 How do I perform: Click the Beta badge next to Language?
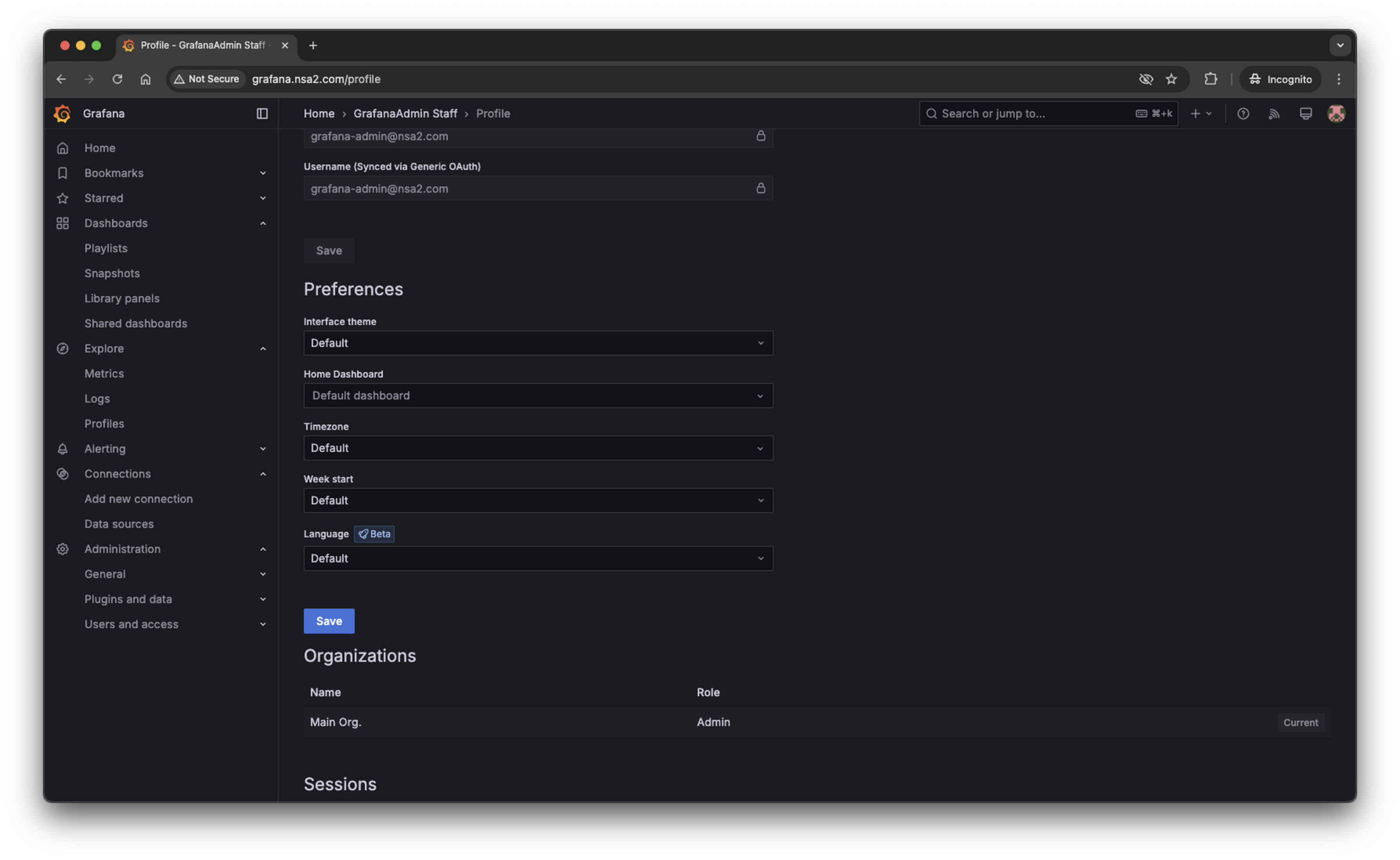pyautogui.click(x=373, y=533)
